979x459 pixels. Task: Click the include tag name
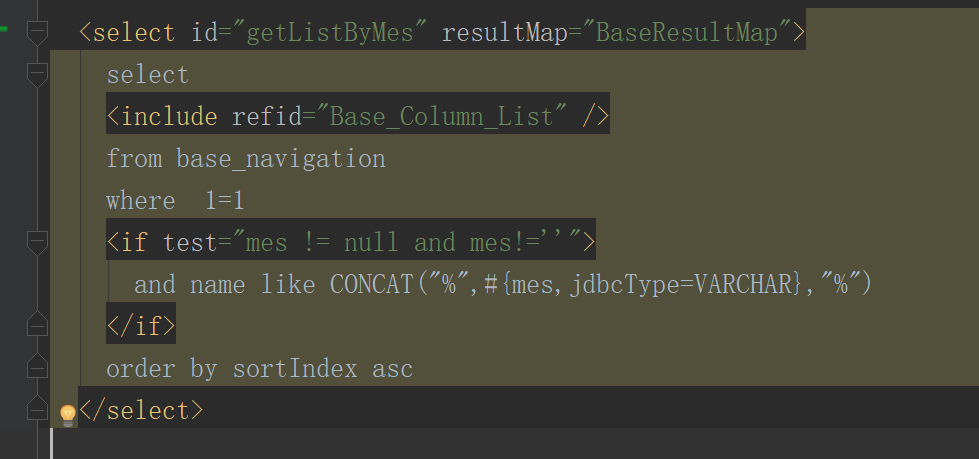point(169,117)
